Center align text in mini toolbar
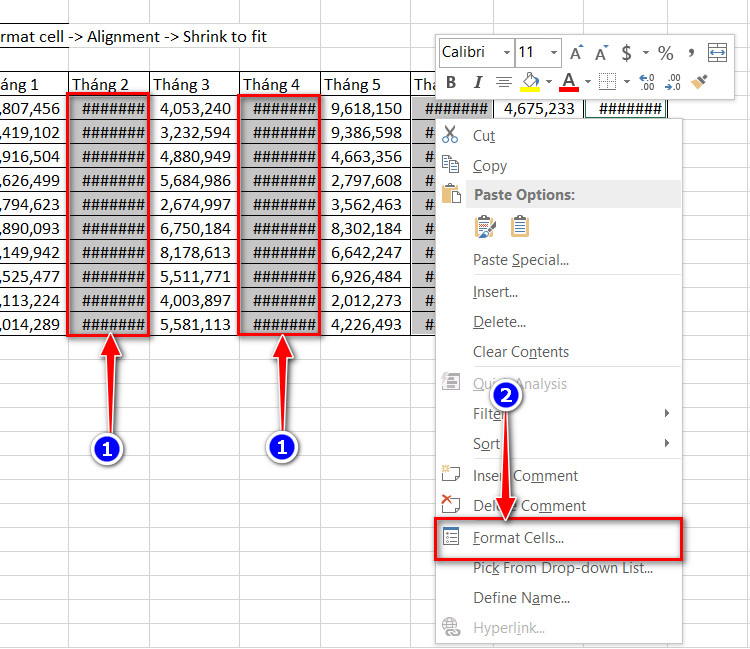 click(503, 82)
